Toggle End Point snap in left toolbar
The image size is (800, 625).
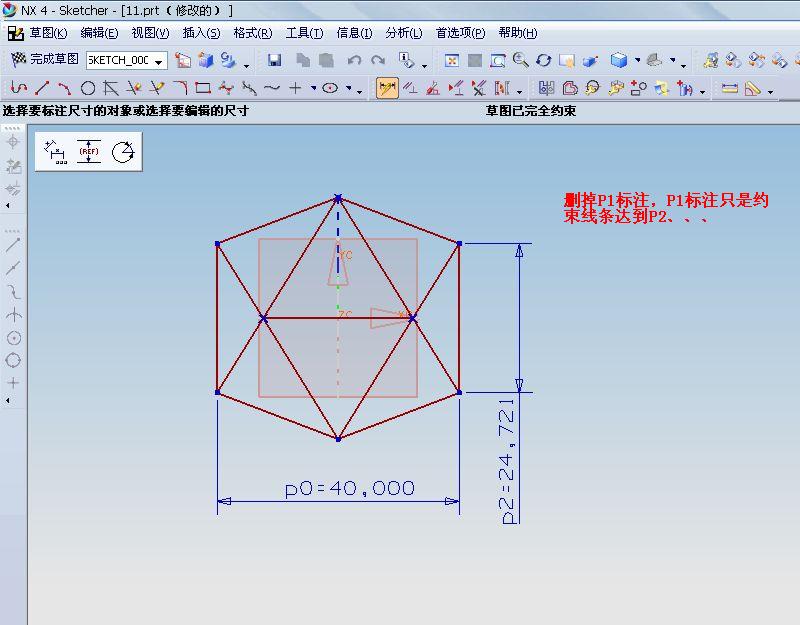tap(13, 245)
